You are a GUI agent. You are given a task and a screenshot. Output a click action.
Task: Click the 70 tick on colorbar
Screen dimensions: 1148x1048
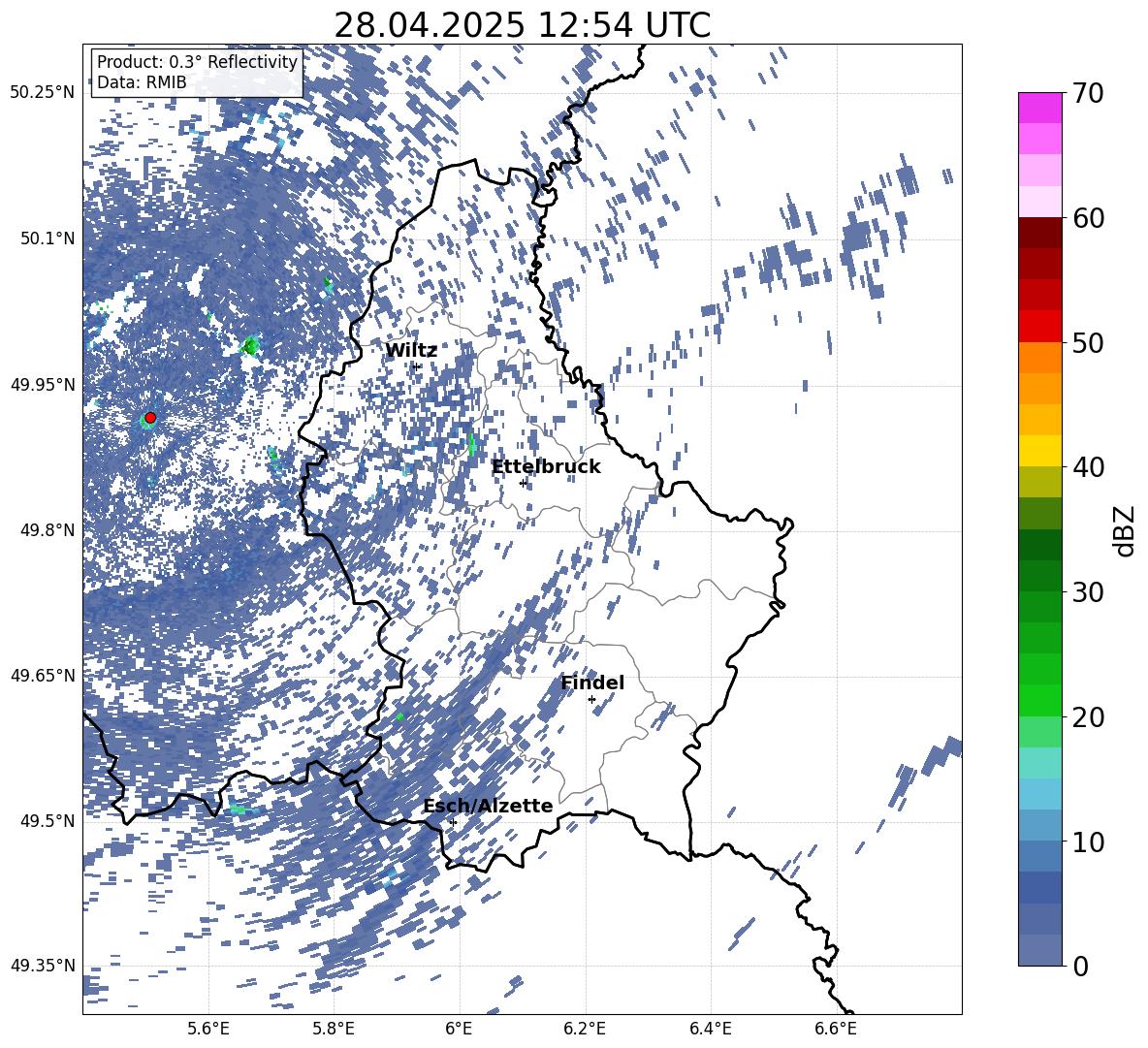coord(1088,93)
